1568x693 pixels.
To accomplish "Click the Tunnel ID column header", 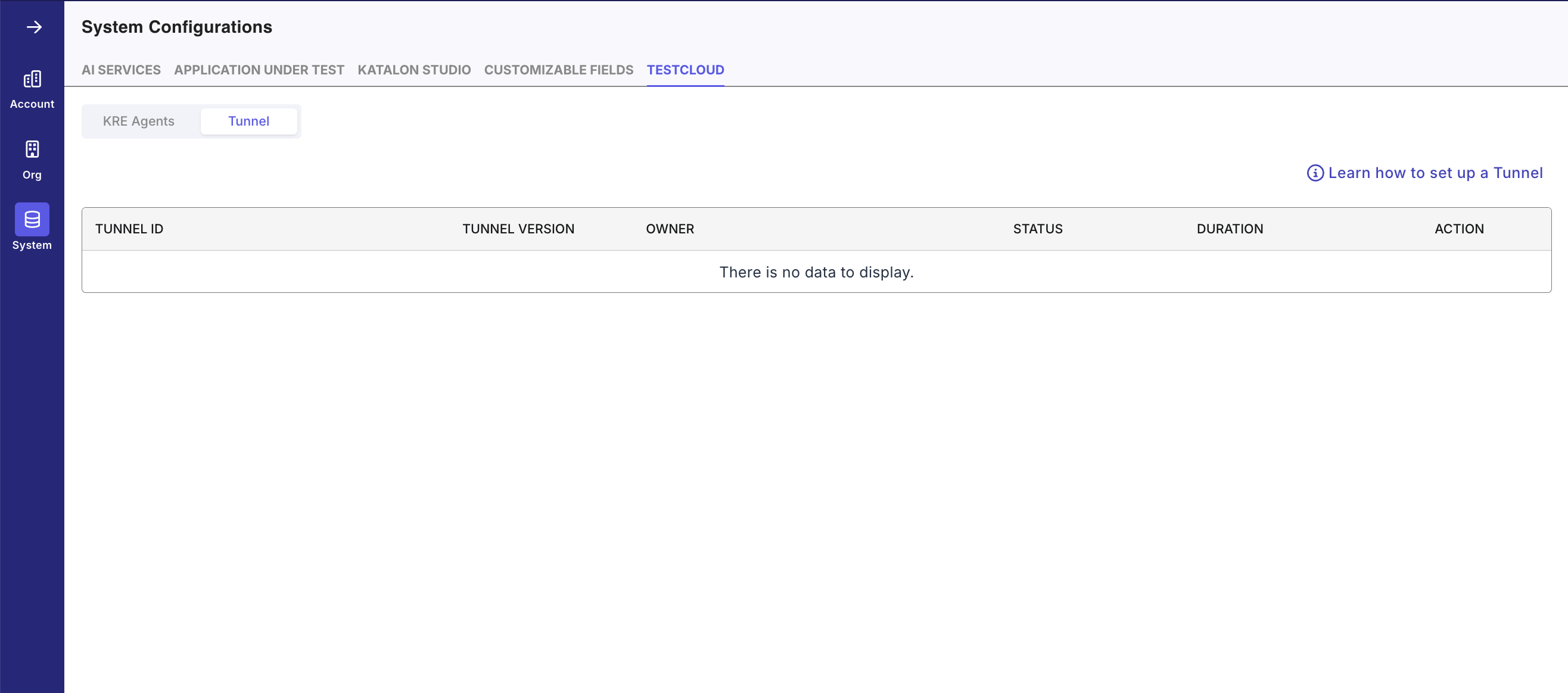I will tap(129, 229).
